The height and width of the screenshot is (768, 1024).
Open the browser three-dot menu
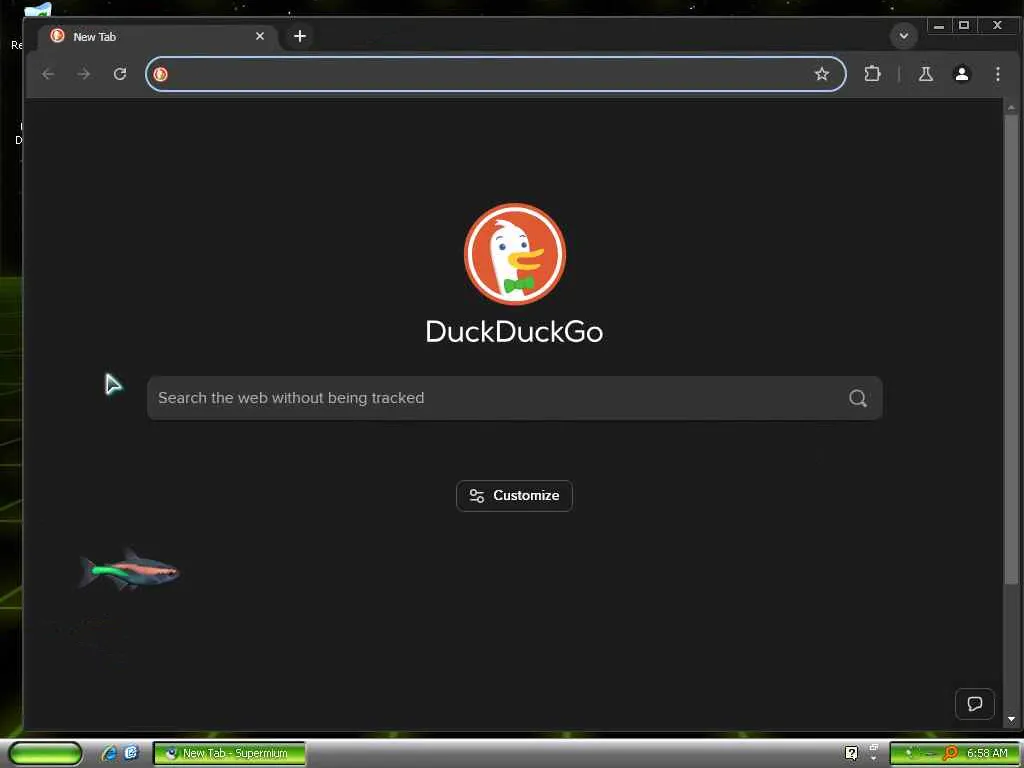(x=998, y=74)
